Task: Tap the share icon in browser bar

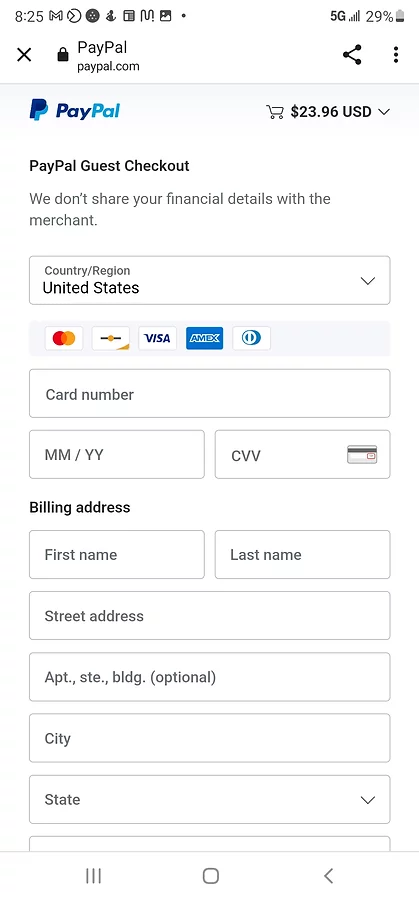Action: (x=352, y=55)
